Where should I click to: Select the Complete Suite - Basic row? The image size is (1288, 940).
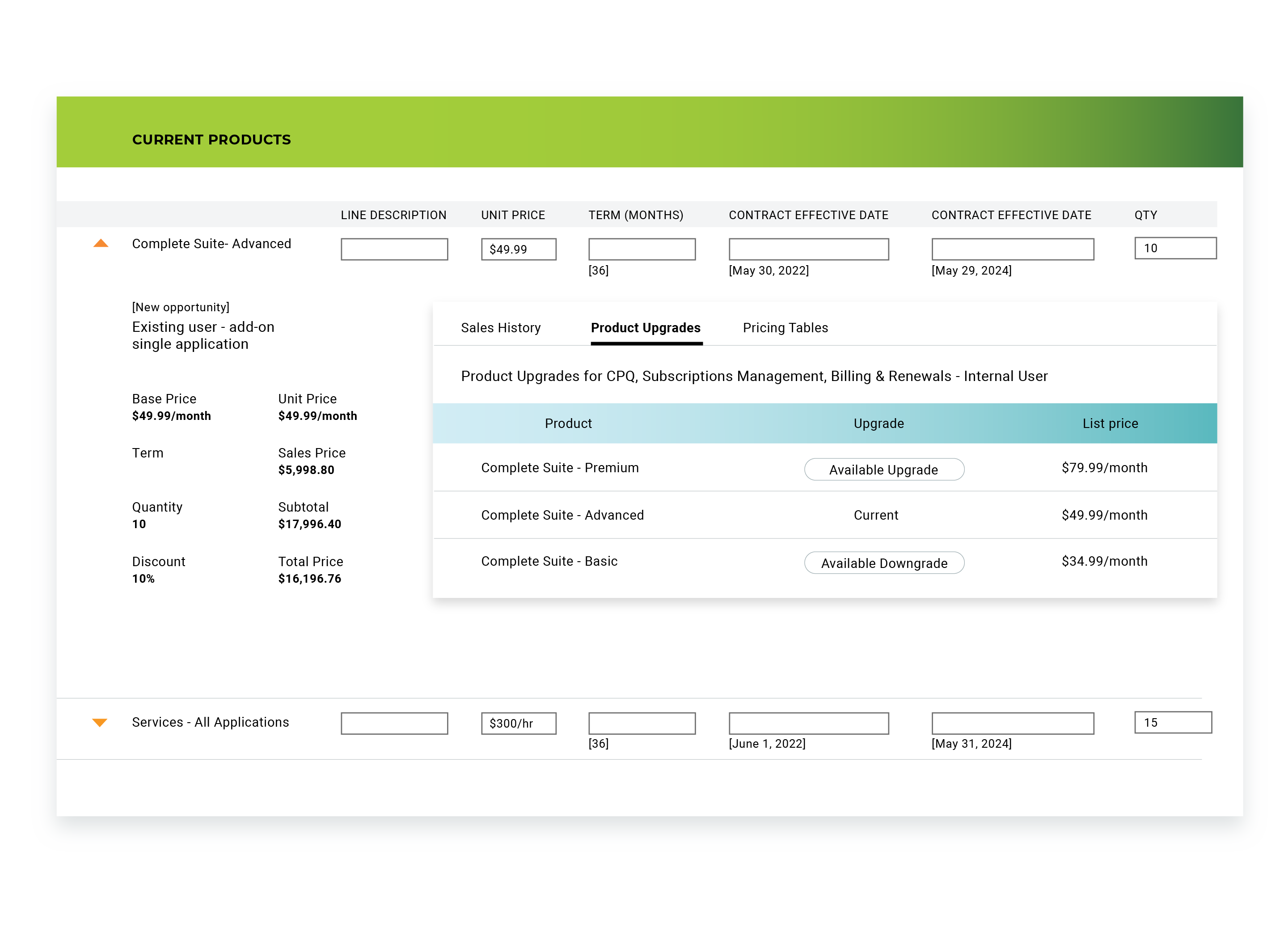point(549,561)
